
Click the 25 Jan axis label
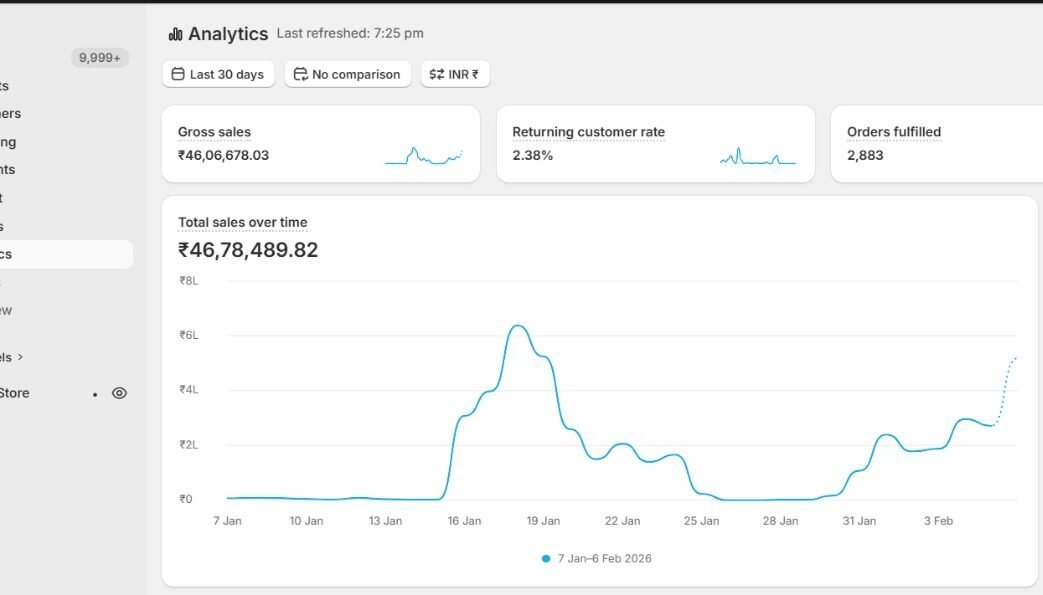(702, 520)
